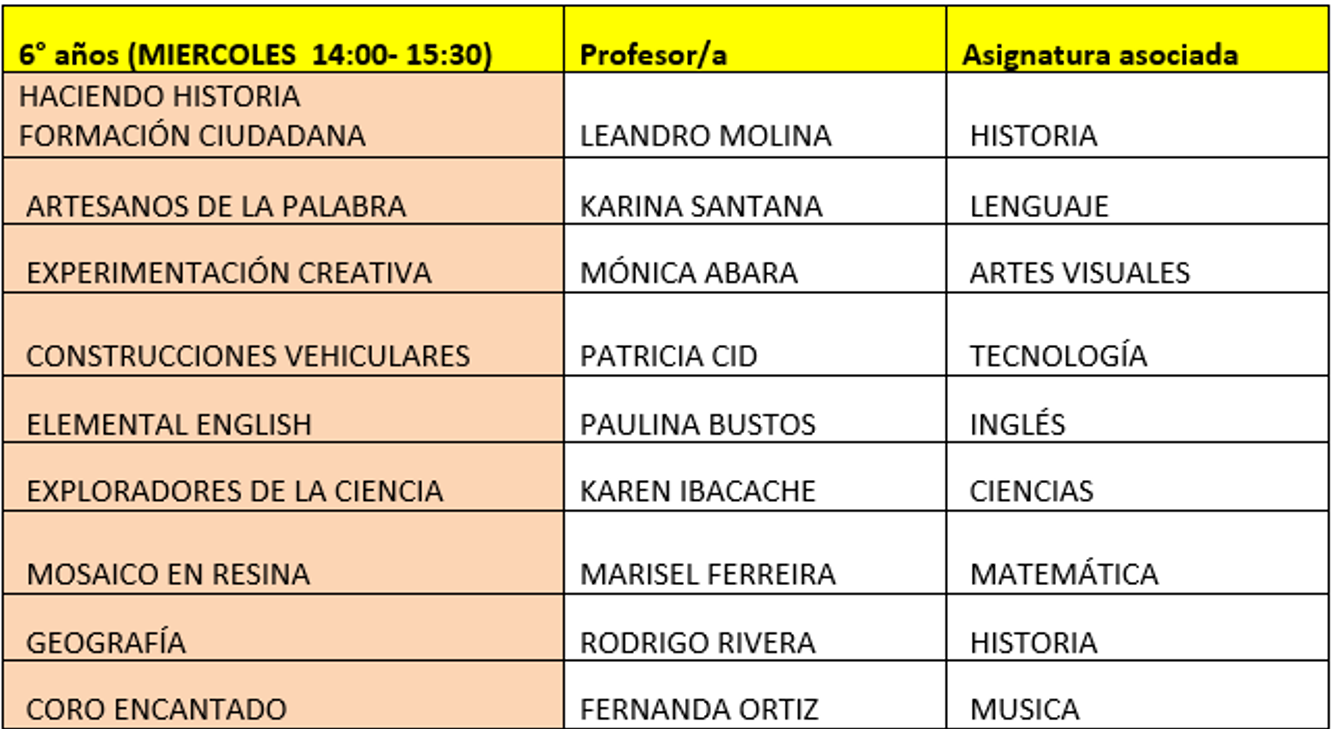Click the PATRICIA CID teacher cell
Screen dimensions: 1331x729
(x=669, y=356)
